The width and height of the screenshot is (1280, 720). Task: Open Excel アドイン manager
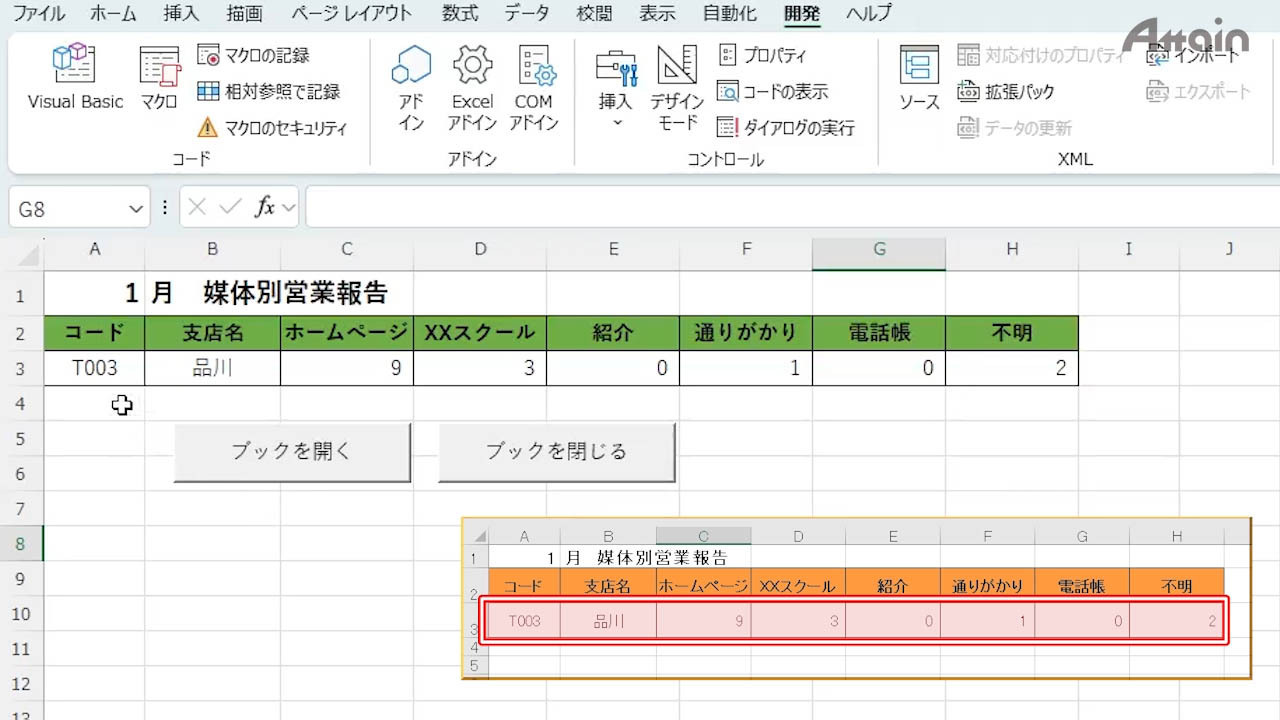point(472,88)
